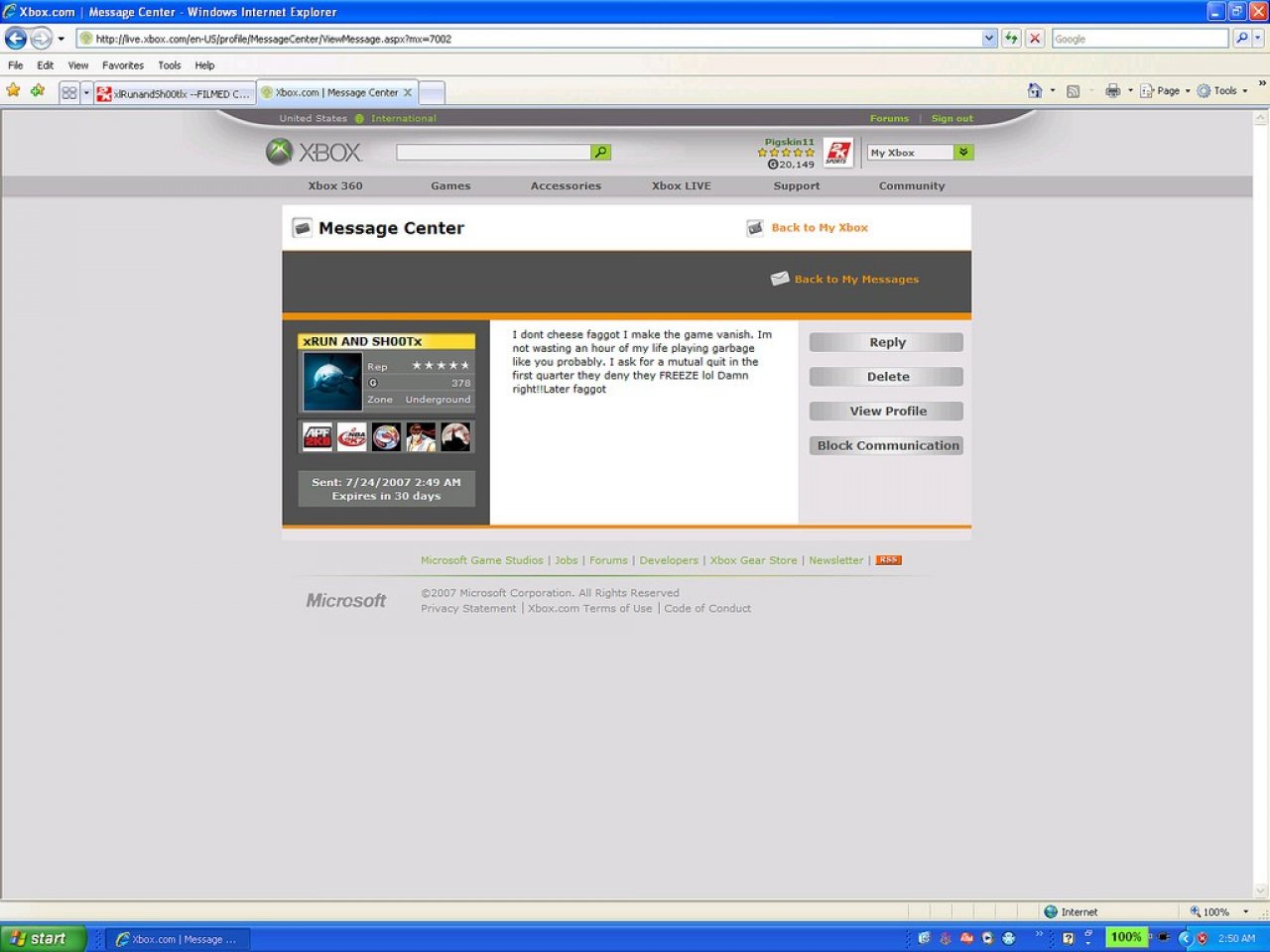Click the green Xbox site search button

(x=601, y=153)
